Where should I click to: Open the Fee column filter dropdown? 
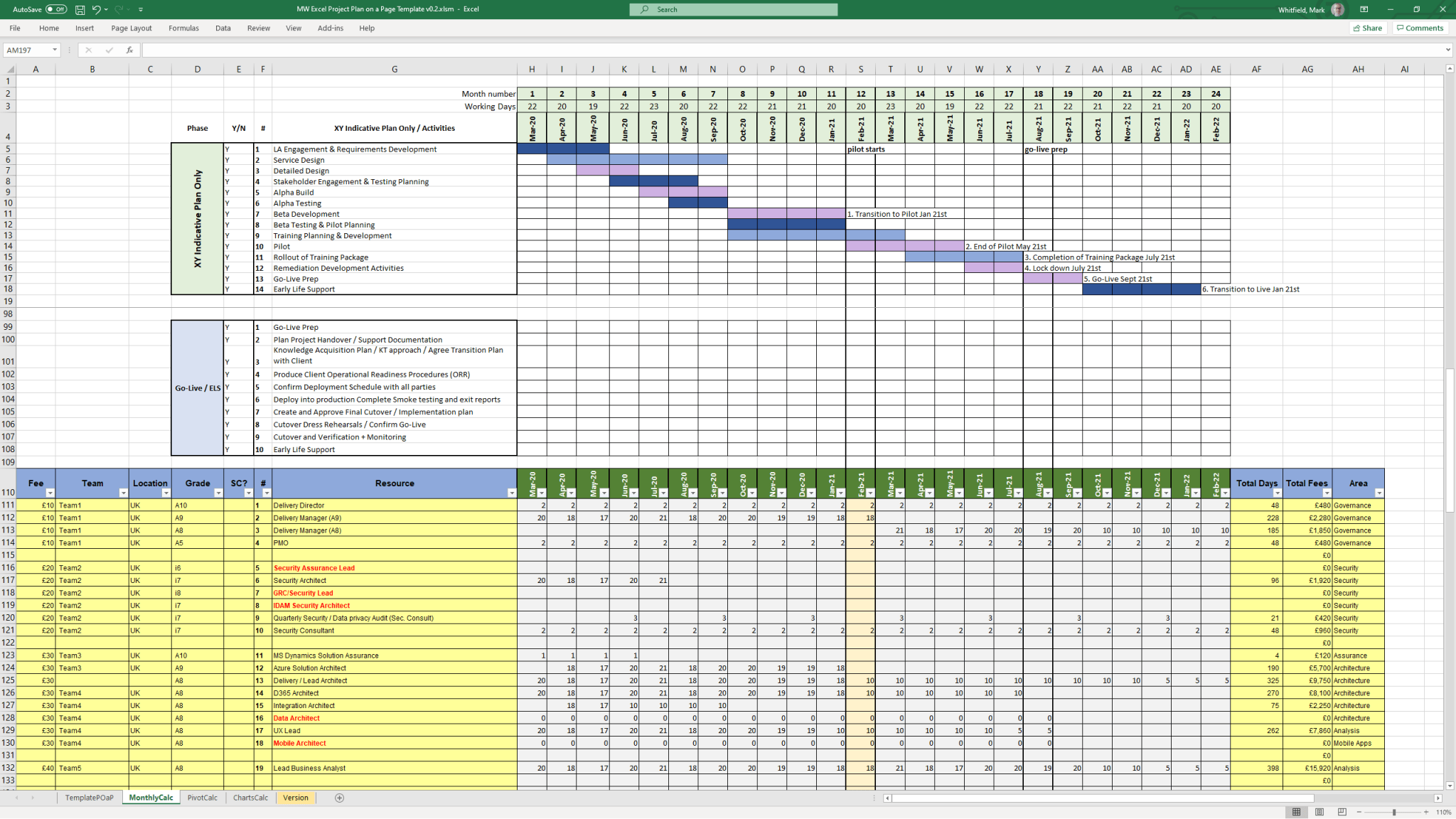(50, 493)
